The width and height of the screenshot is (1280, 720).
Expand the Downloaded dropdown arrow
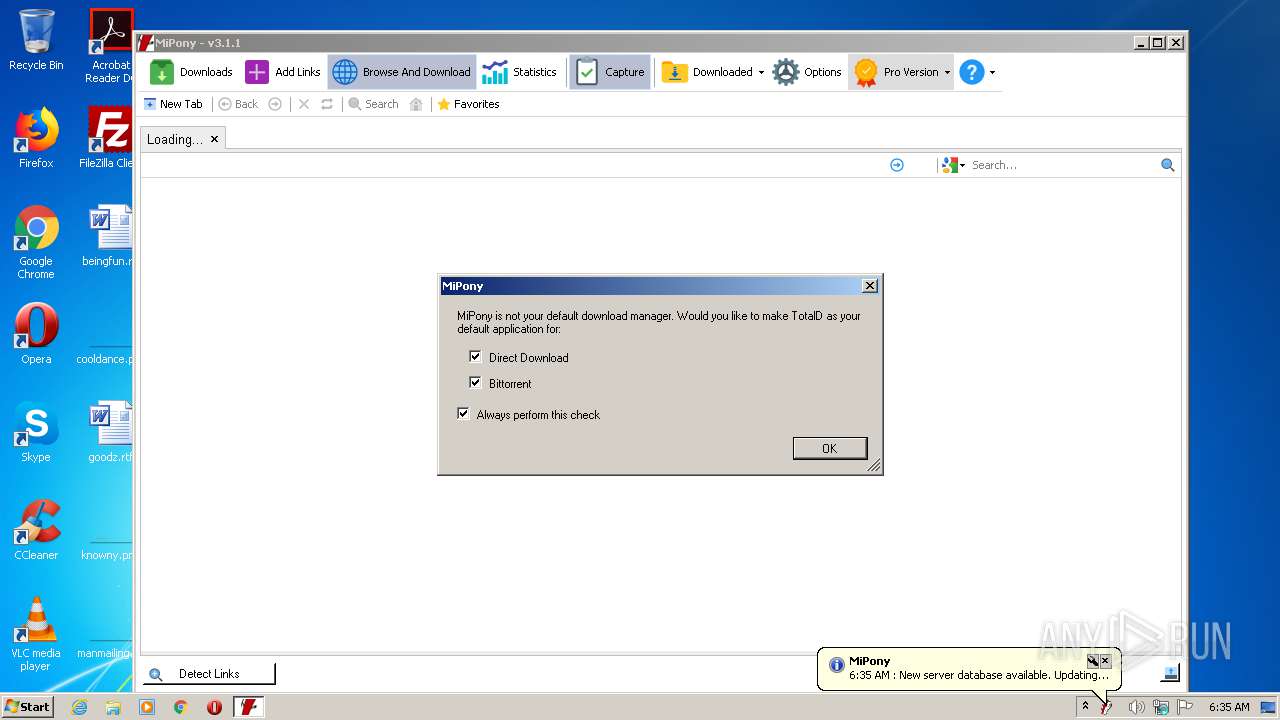pos(761,72)
